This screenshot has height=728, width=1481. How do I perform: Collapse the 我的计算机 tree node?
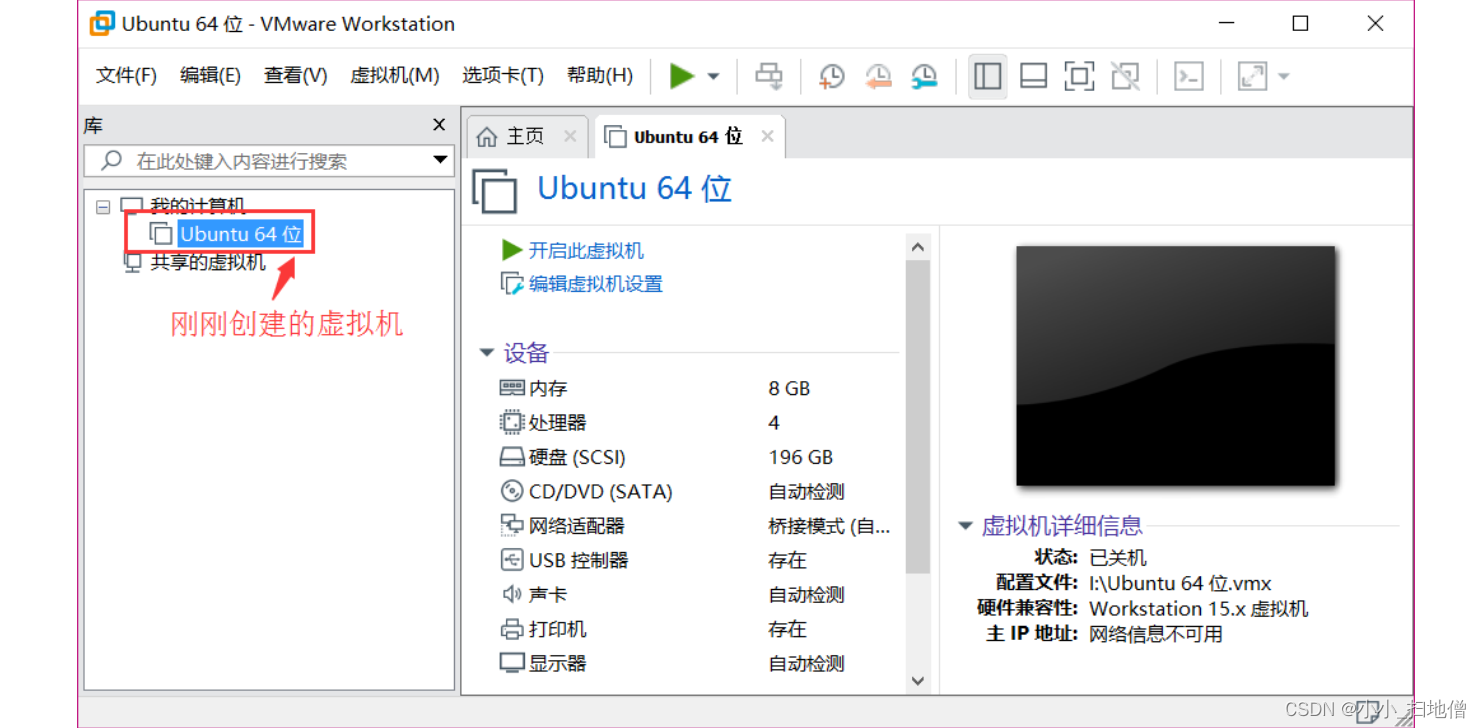103,206
